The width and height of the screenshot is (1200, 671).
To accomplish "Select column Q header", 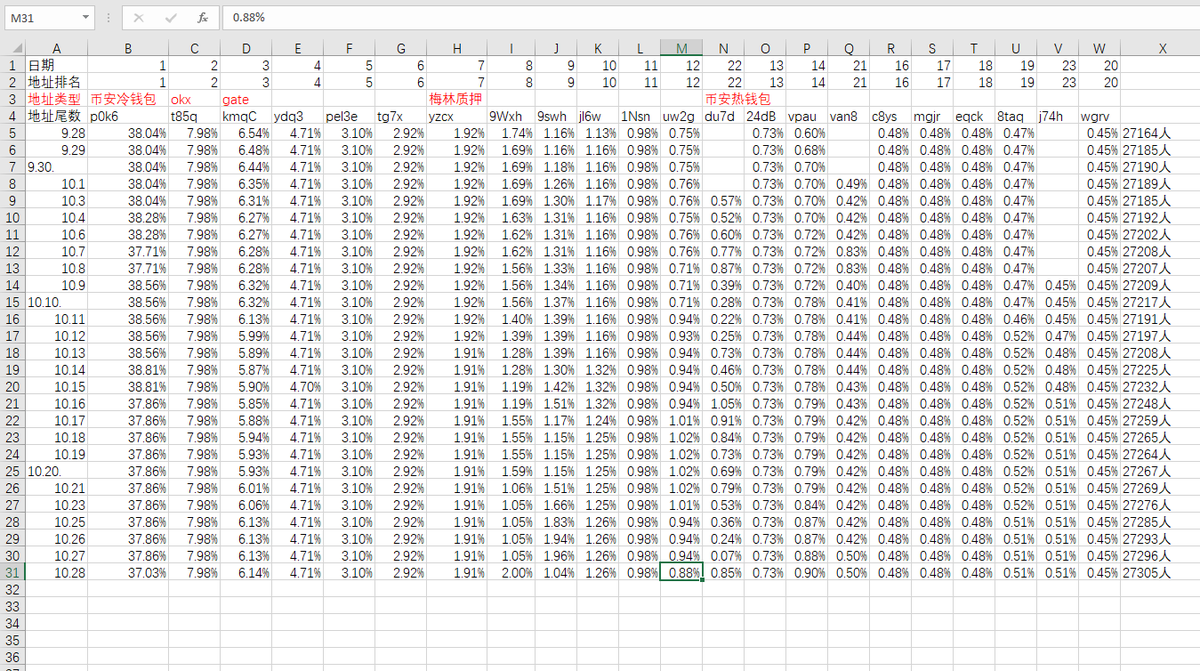I will [x=849, y=49].
